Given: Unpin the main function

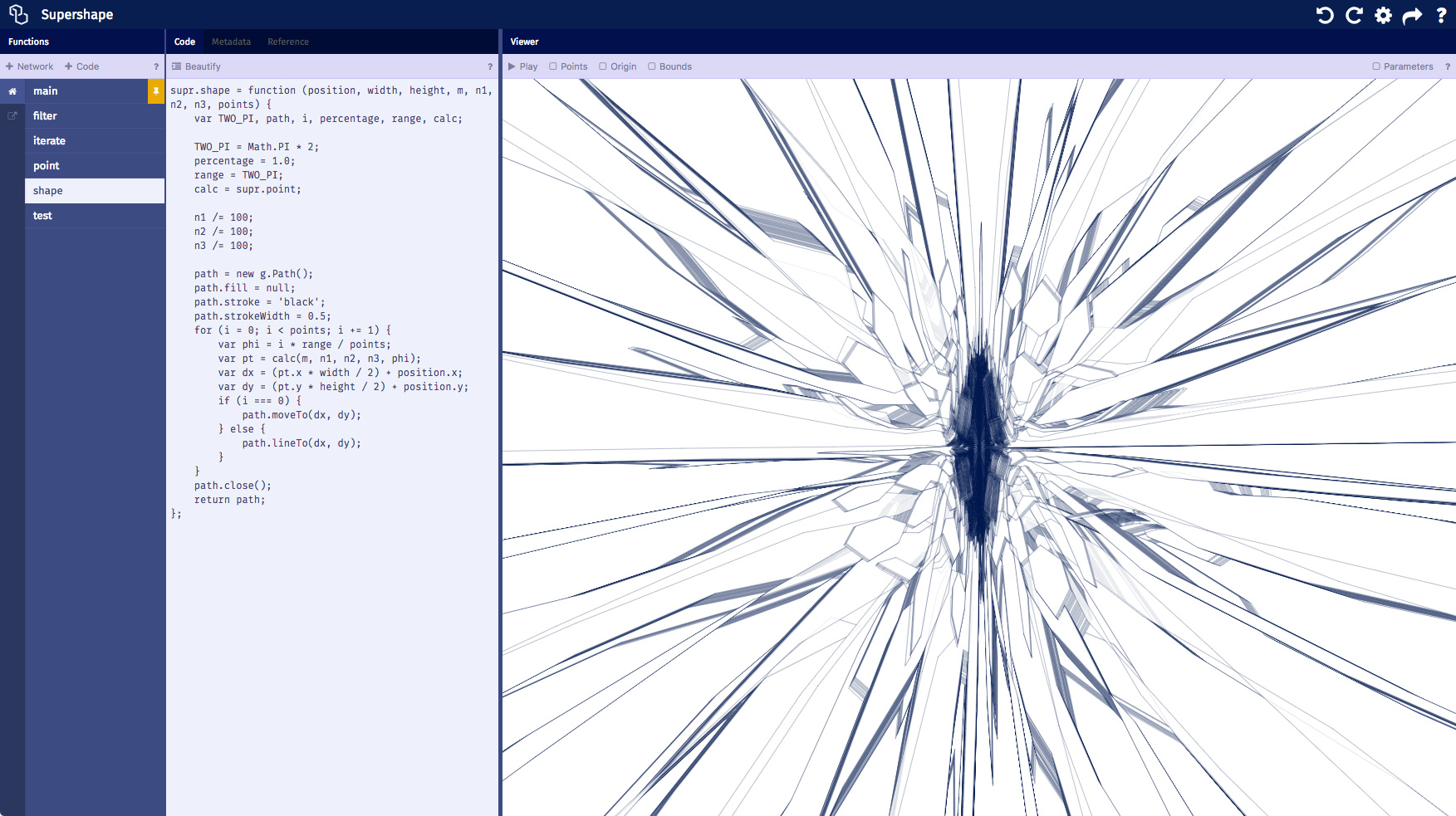Looking at the screenshot, I should click(156, 91).
